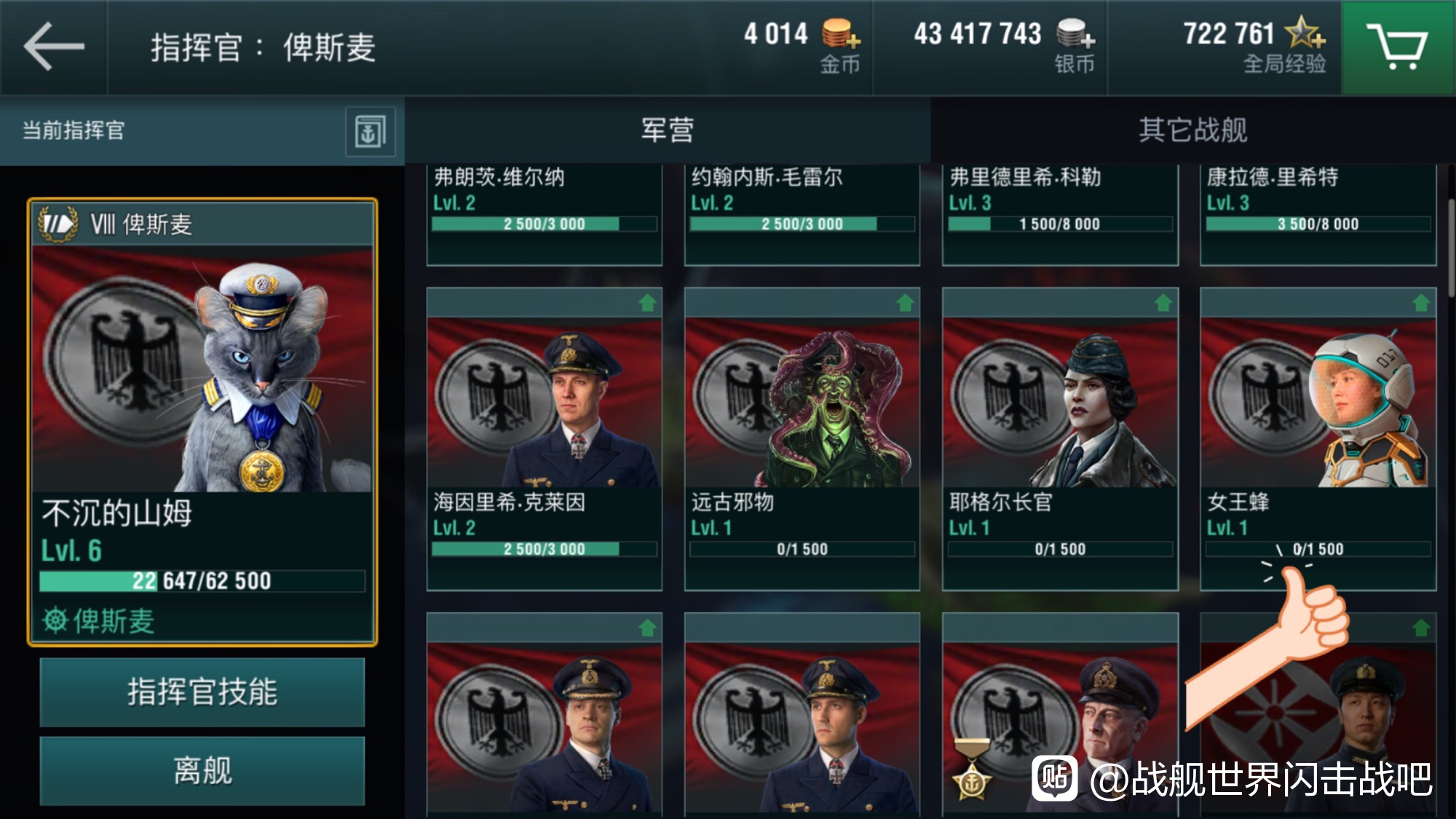Select commander 耶格尔长官 portrait
This screenshot has height=819, width=1456.
pyautogui.click(x=1060, y=403)
